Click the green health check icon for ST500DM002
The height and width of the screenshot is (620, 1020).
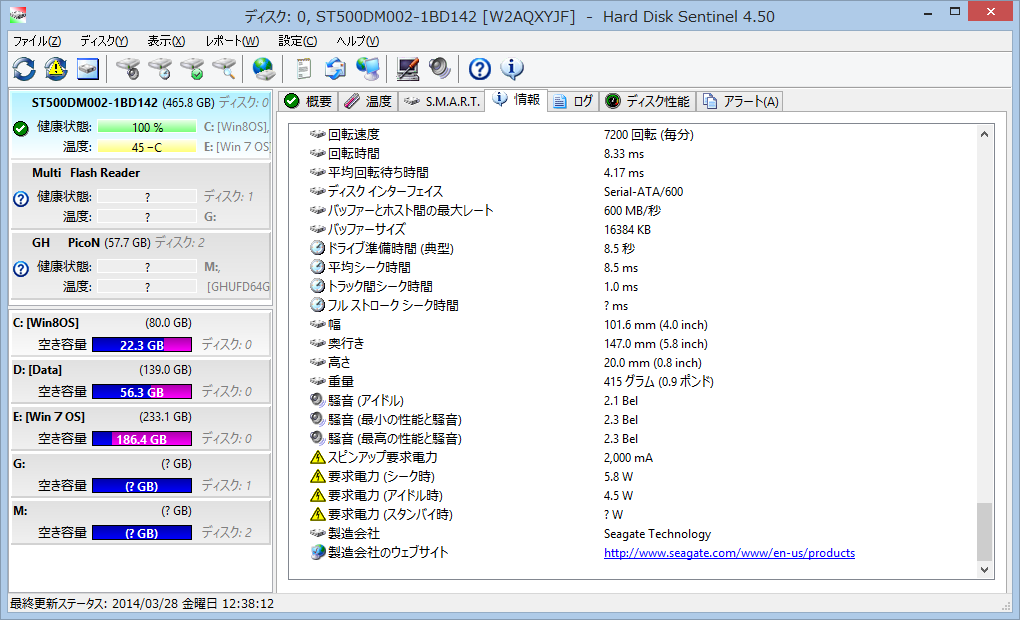click(x=21, y=128)
